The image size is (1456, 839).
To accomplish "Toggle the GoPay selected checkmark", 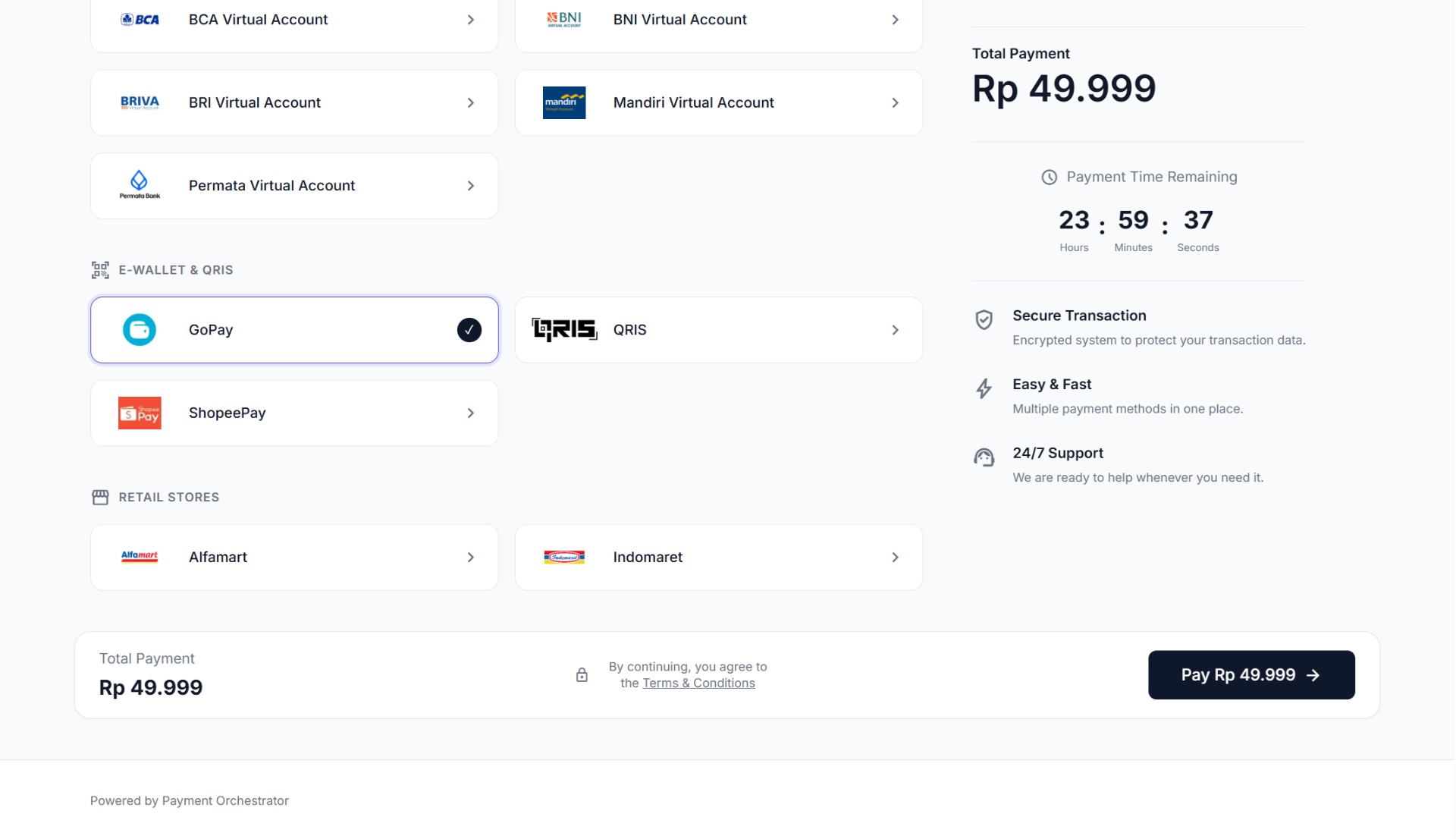I will (469, 330).
